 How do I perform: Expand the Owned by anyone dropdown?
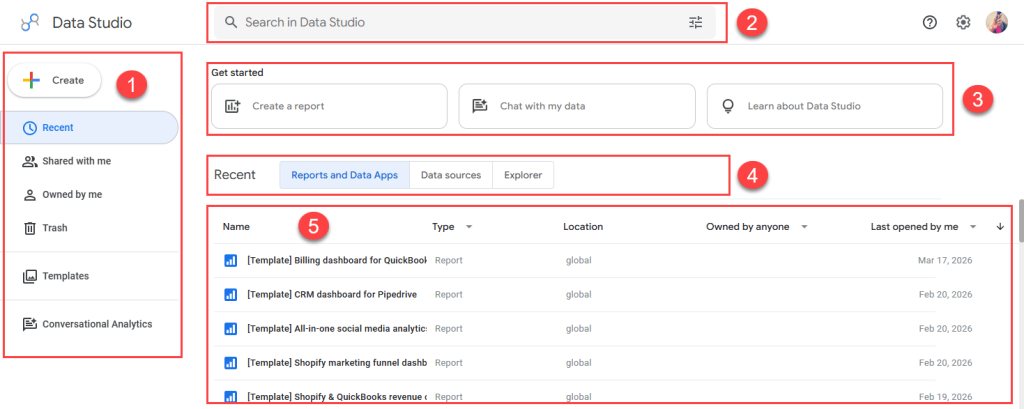click(x=805, y=227)
